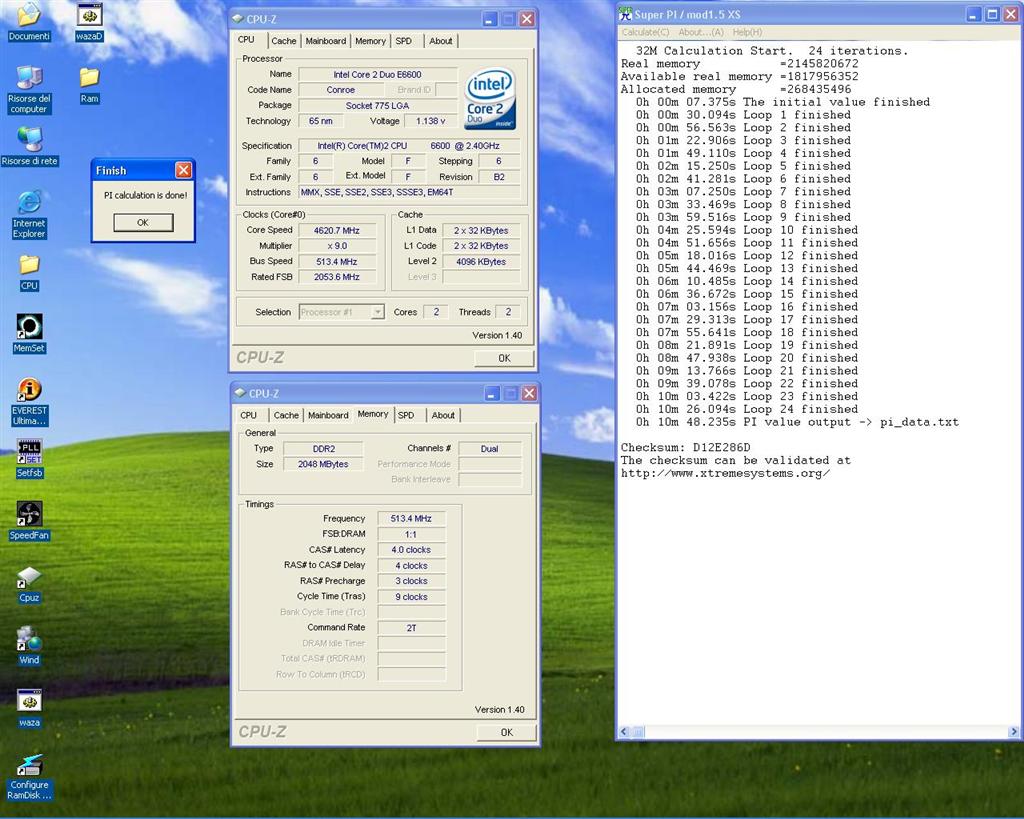Switch to About tab in top CPU-Z
1024x819 pixels.
[441, 40]
